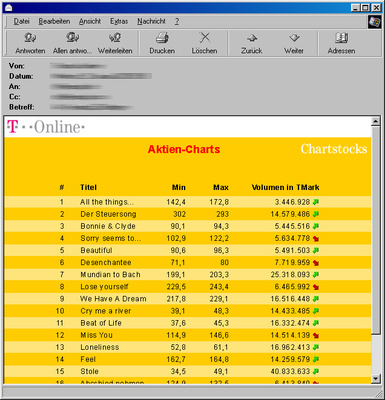Click the Windows logo icon in the menu bar
385x400 pixels.
click(x=374, y=22)
